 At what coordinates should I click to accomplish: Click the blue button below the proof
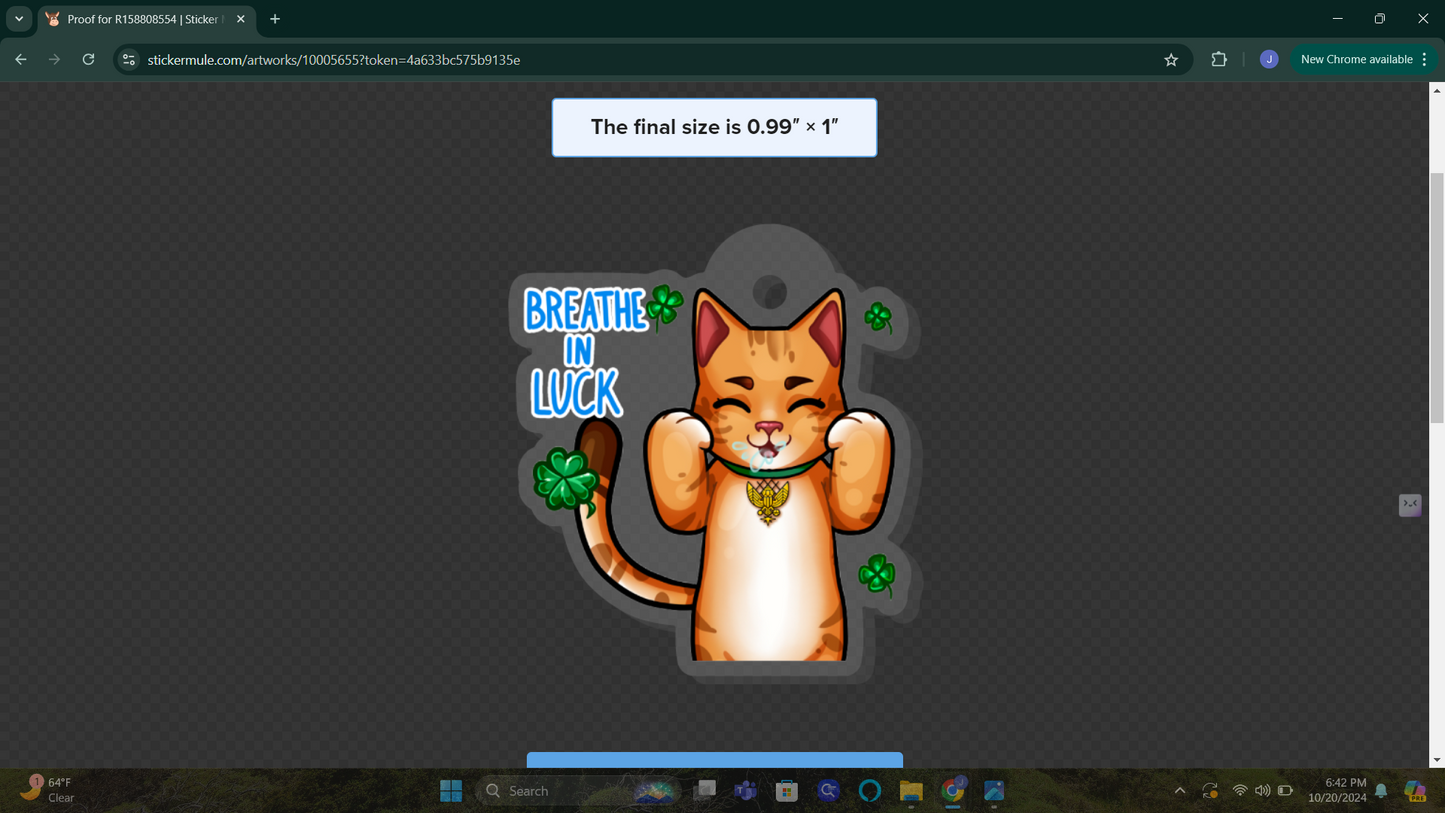click(x=714, y=760)
